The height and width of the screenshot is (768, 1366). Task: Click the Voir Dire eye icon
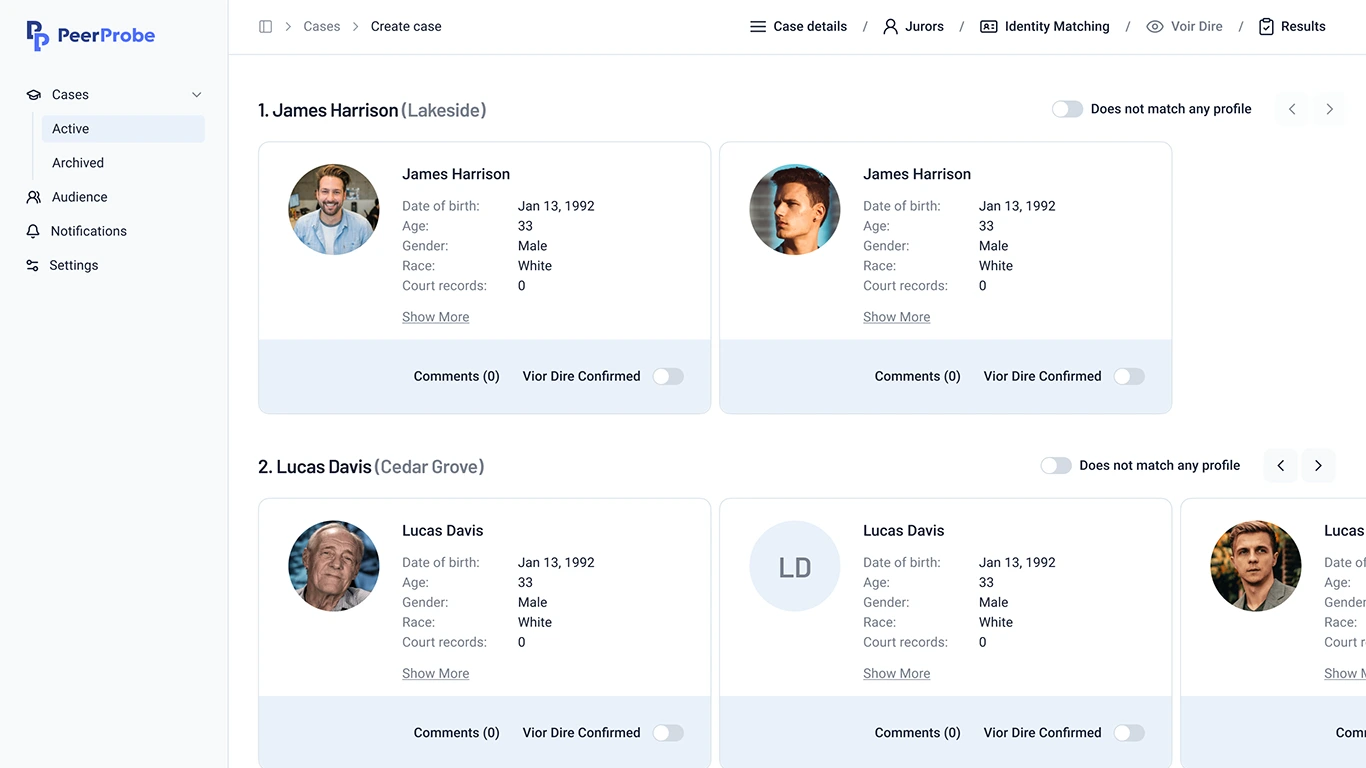click(x=1155, y=27)
